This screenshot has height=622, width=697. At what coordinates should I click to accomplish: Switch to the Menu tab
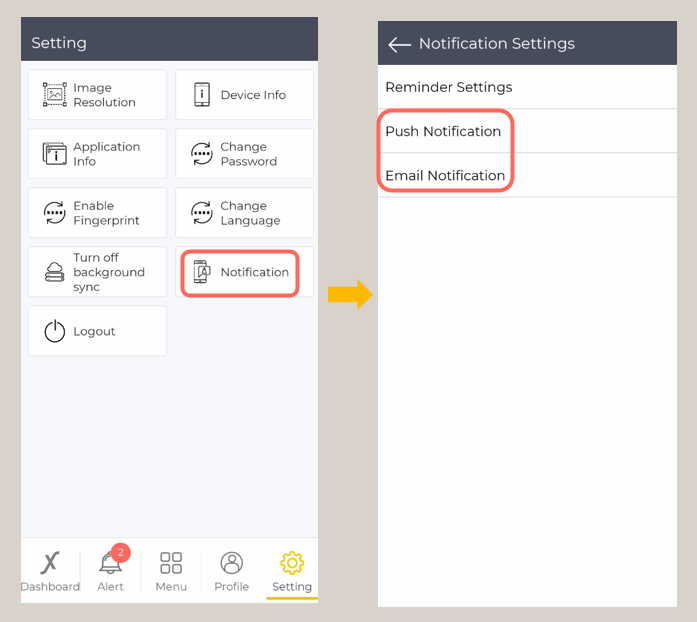[171, 571]
